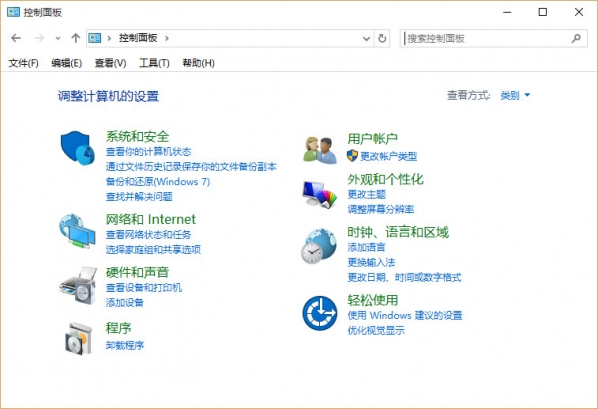Open the 时钟、语言和区域 heading
Screen dimensions: 598x409
[x=398, y=232]
